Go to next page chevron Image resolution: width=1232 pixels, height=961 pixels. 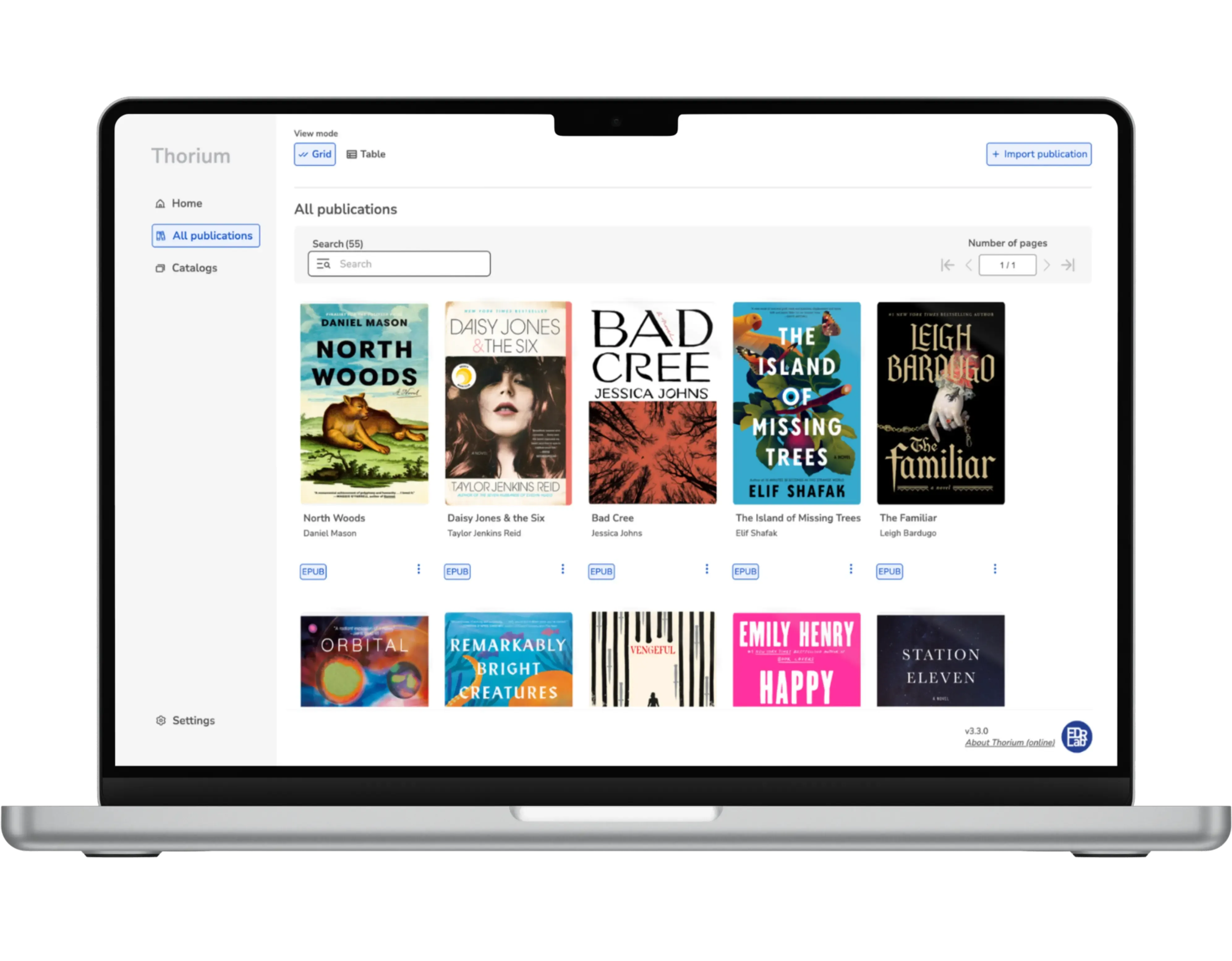1047,265
